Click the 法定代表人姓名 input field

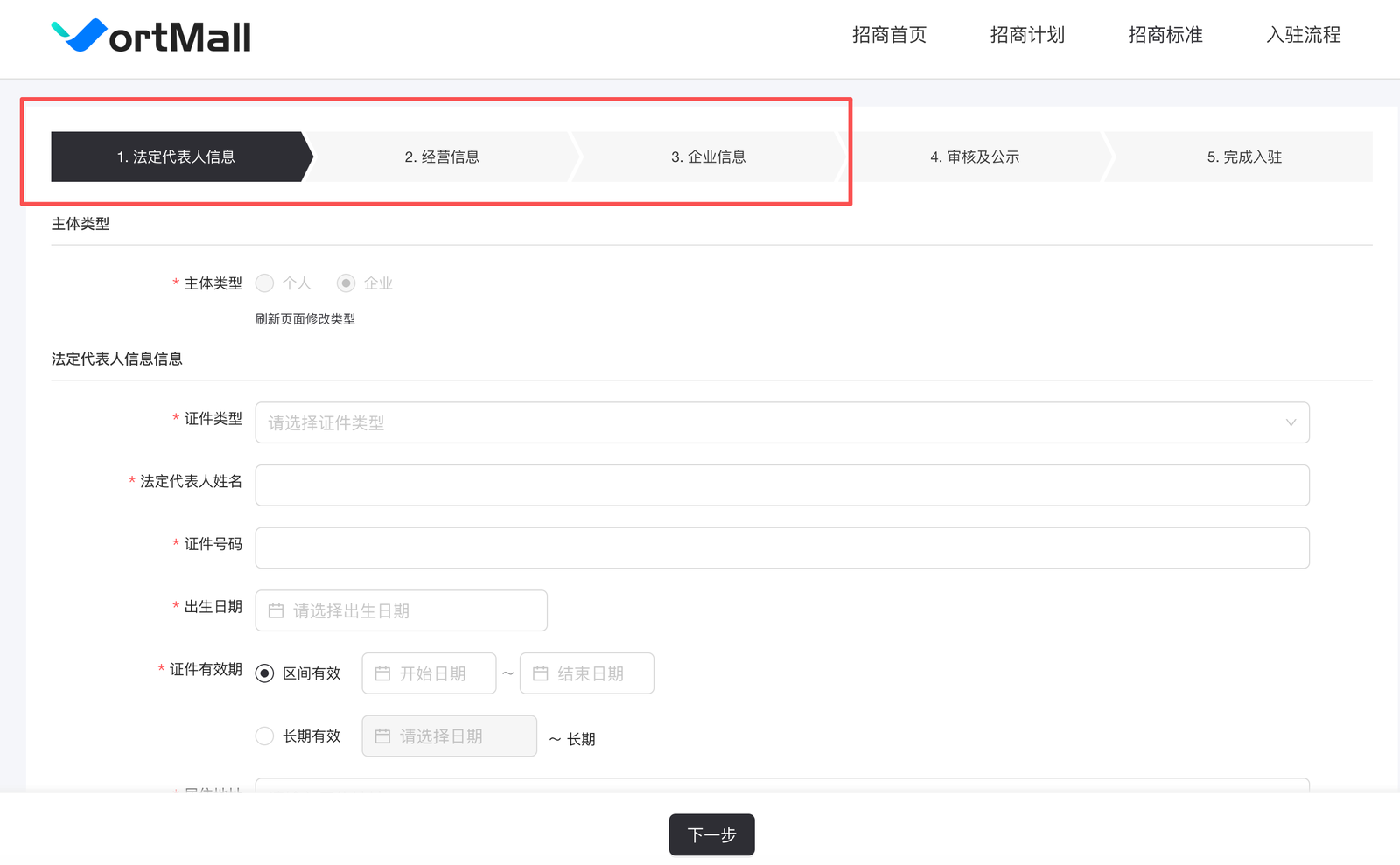click(781, 485)
